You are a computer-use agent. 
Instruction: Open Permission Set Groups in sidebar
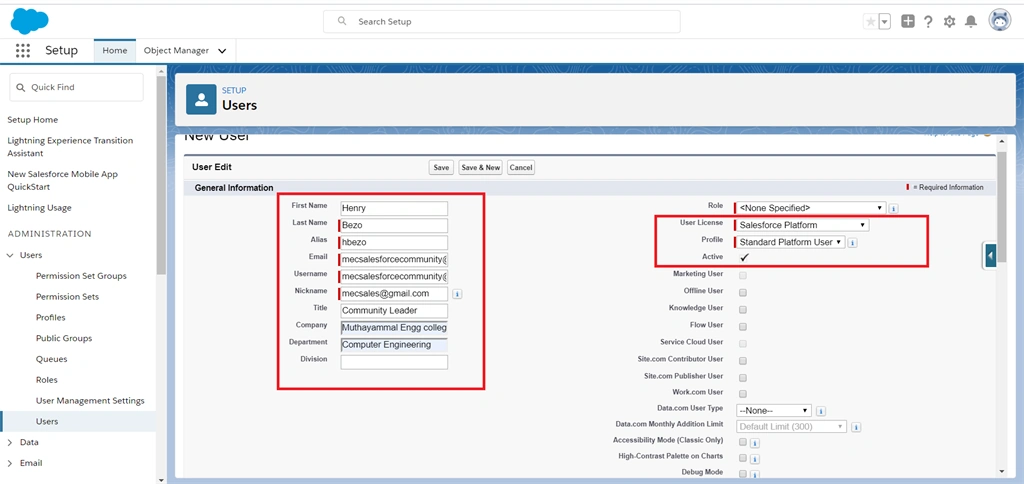coord(81,276)
